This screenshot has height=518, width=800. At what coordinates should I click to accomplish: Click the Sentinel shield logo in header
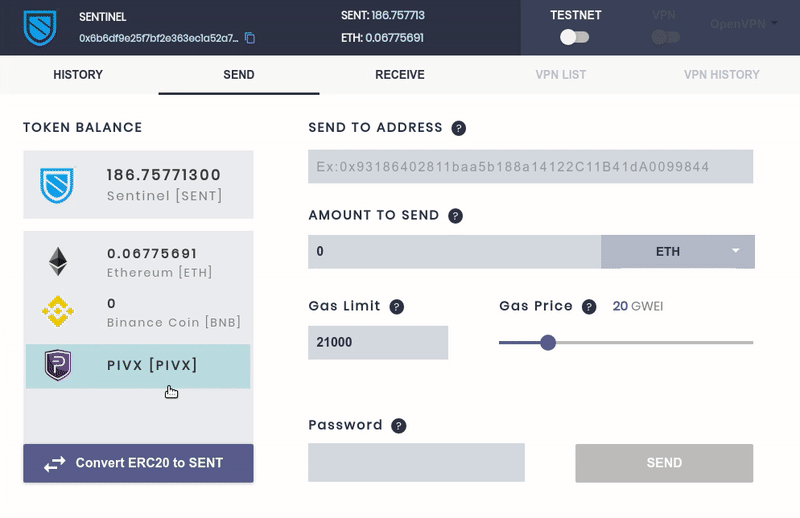[40, 28]
